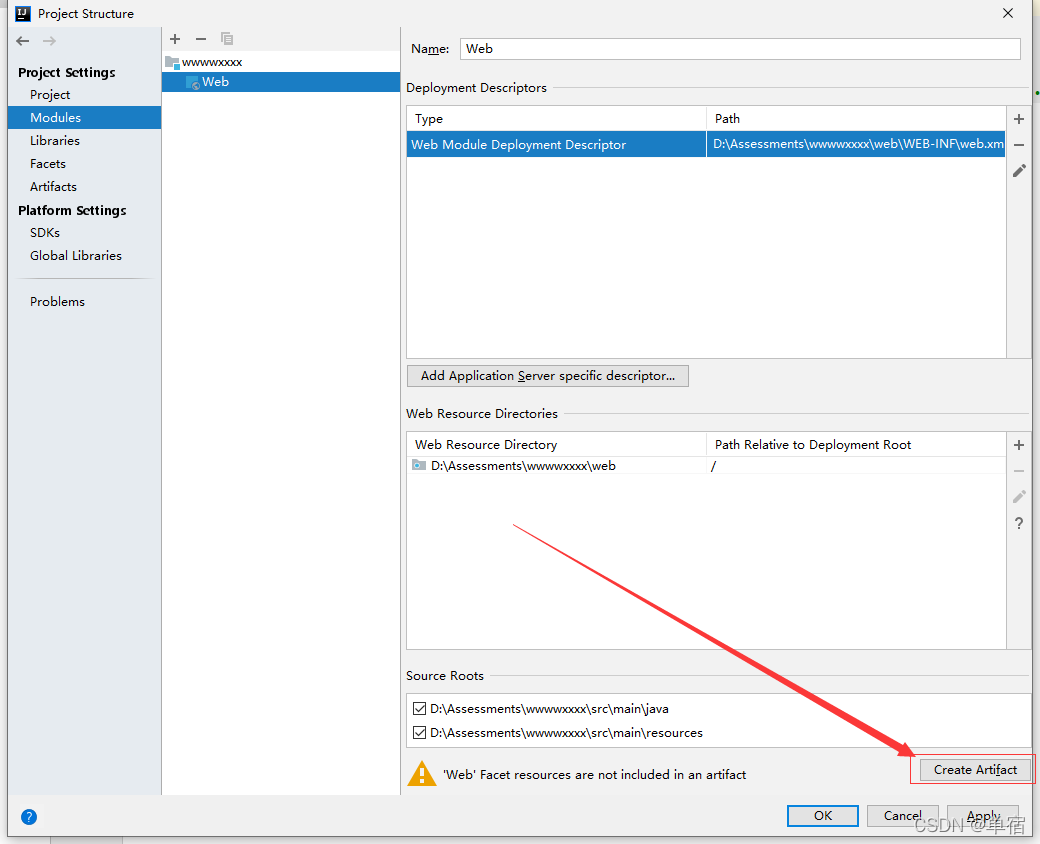Open the Artifacts settings page

pyautogui.click(x=84, y=186)
